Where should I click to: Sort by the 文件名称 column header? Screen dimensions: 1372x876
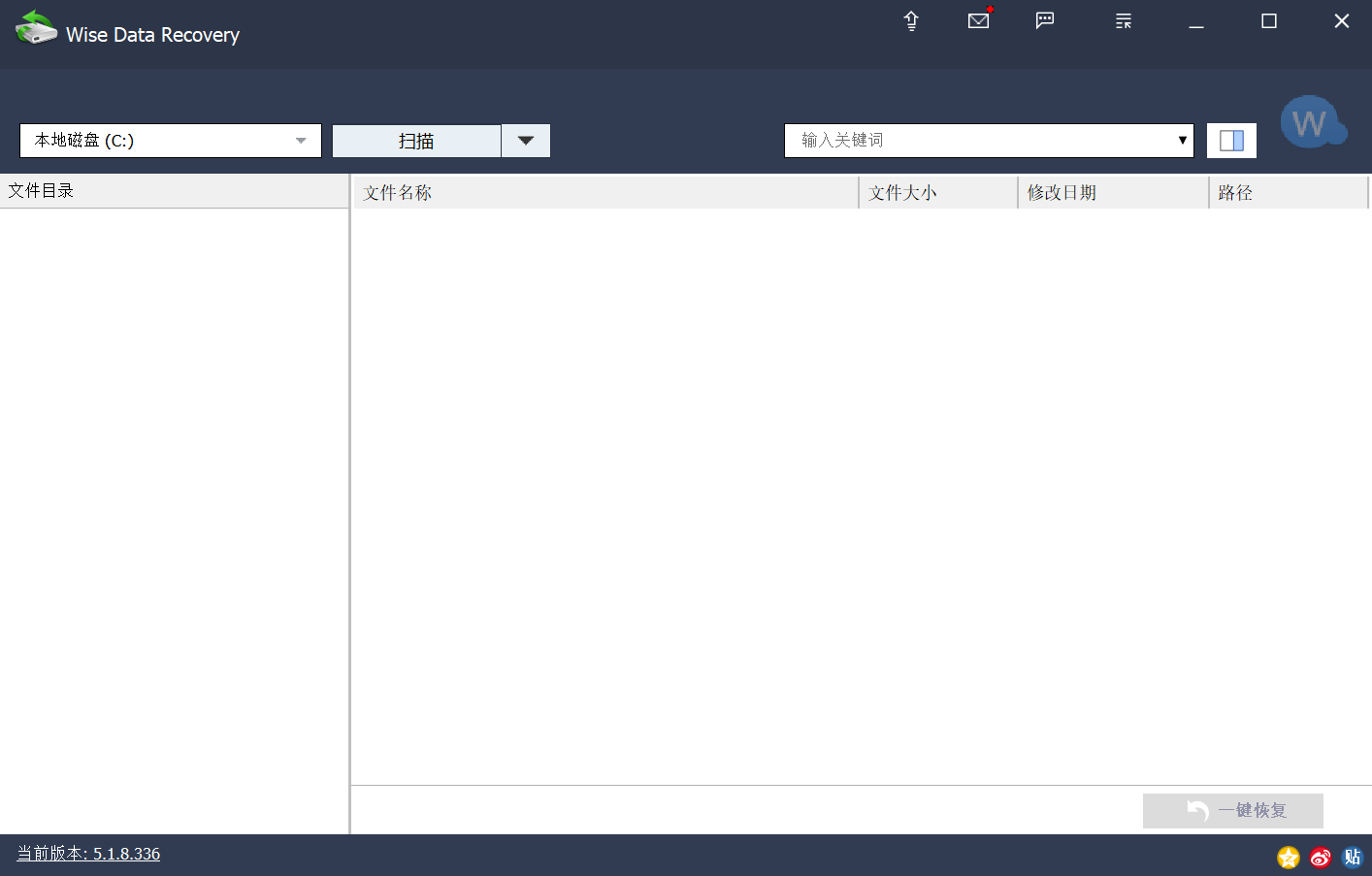point(604,193)
